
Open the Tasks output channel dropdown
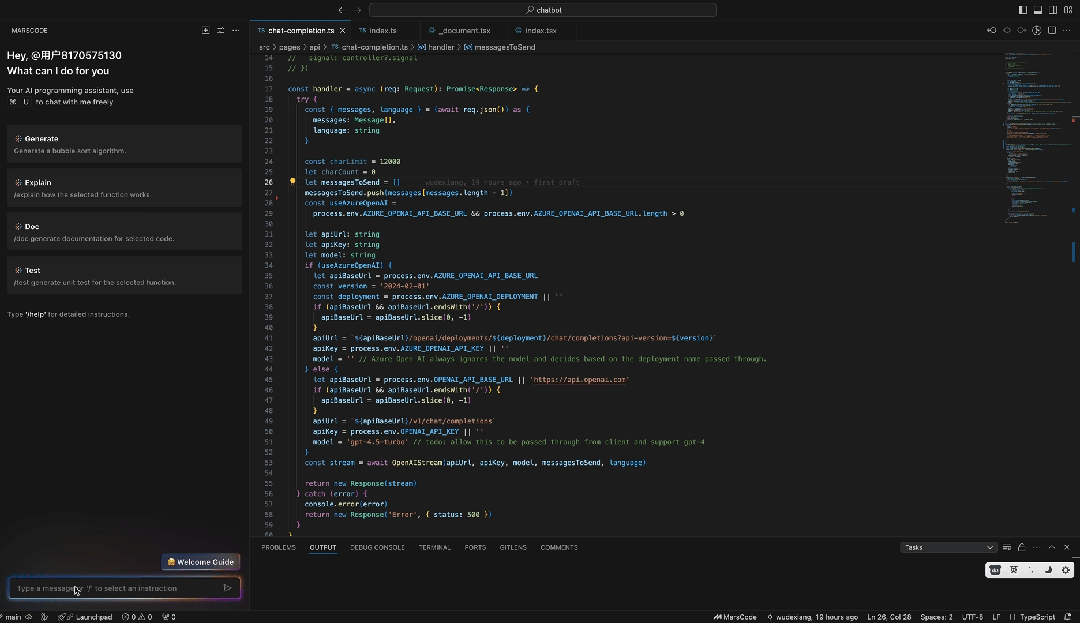coord(948,547)
